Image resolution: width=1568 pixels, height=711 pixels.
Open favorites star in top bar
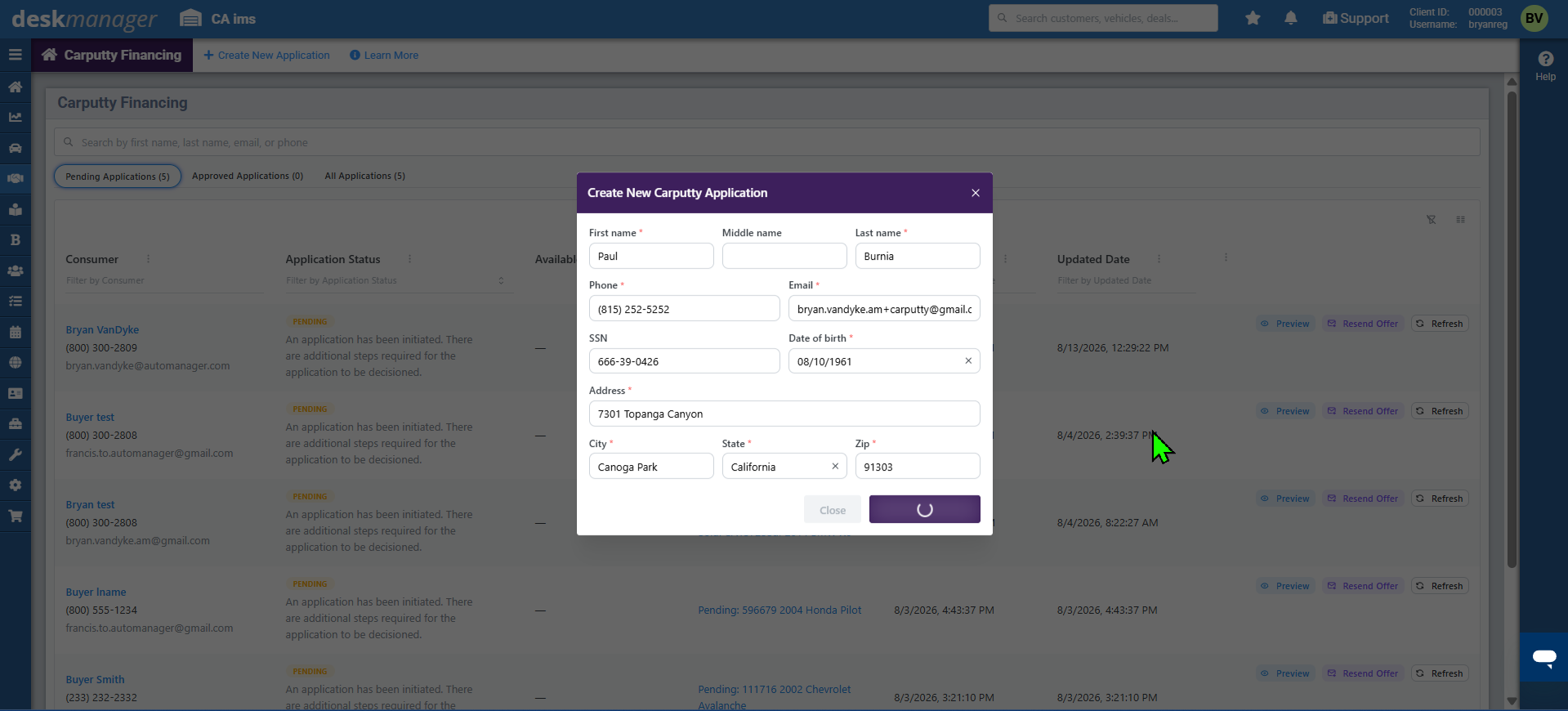1253,18
